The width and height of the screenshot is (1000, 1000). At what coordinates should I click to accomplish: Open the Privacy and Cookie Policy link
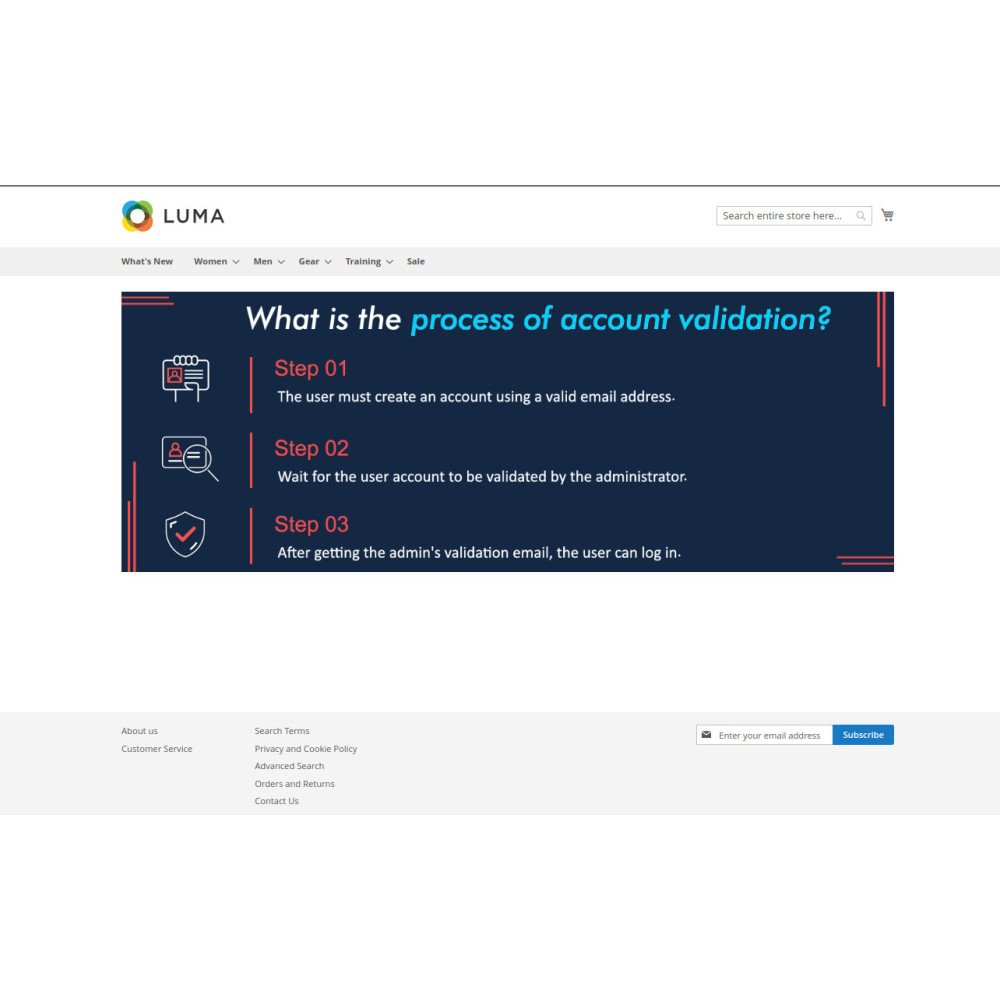click(x=305, y=749)
